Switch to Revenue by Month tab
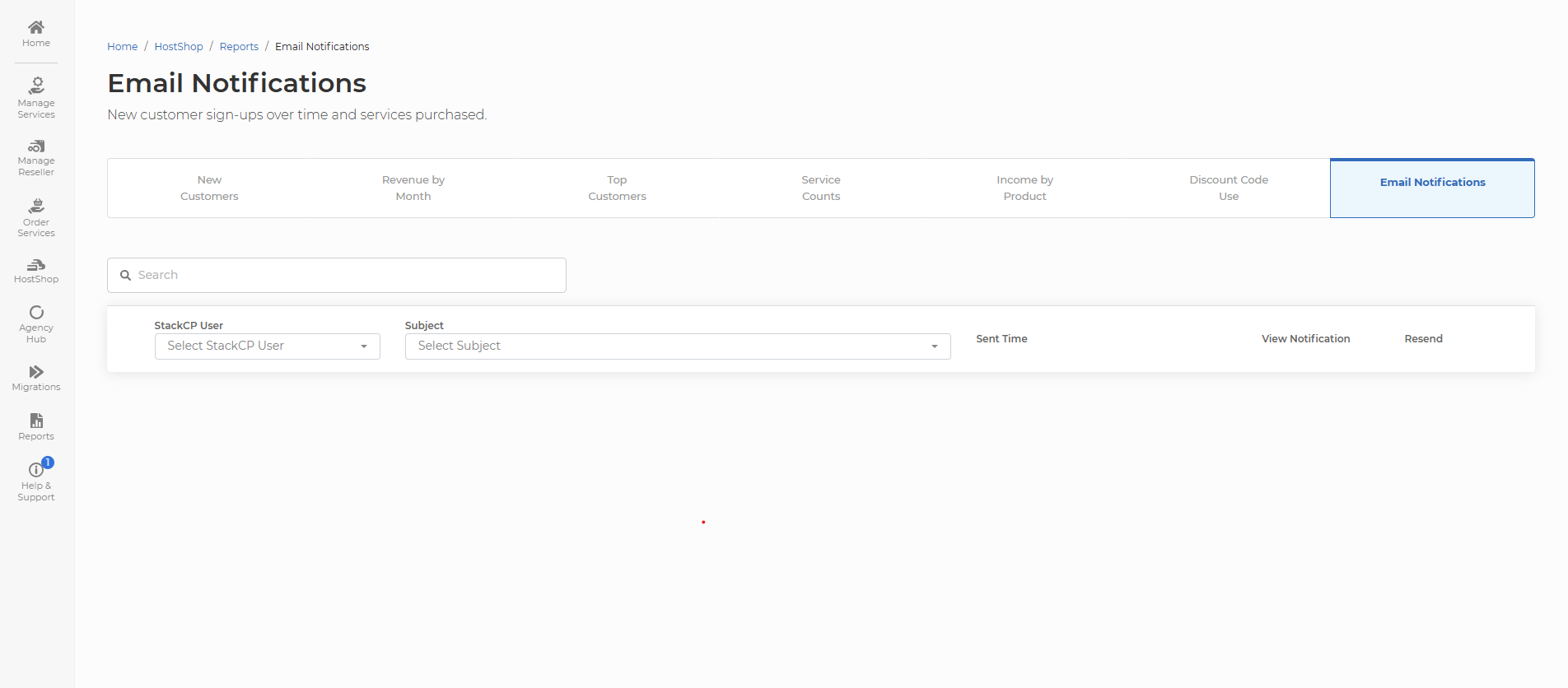 point(413,188)
